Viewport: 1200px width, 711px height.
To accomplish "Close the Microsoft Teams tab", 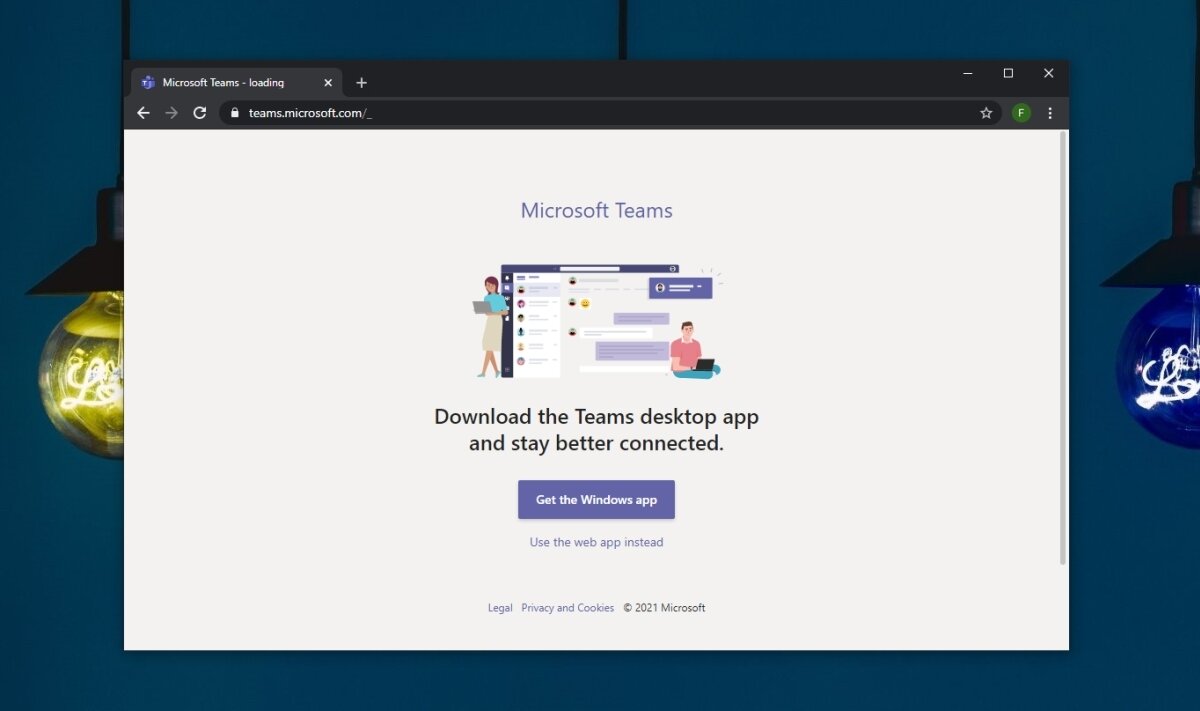I will [x=327, y=82].
